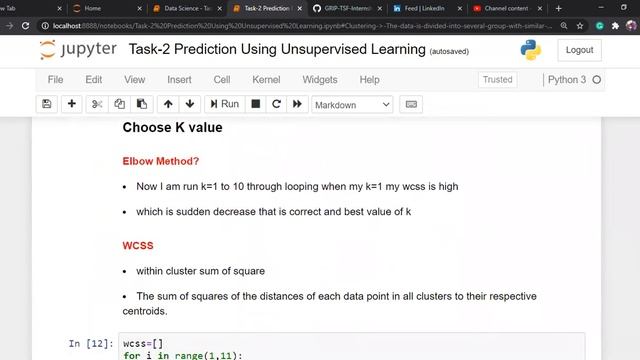Save and checkpoint the notebook
Image resolution: width=640 pixels, height=360 pixels.
[x=47, y=104]
